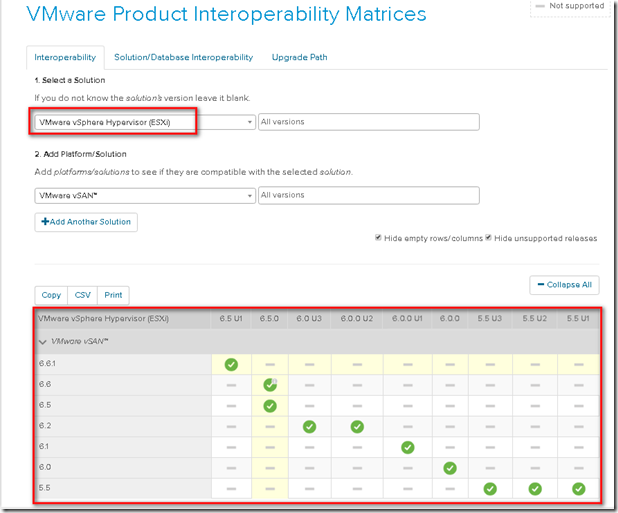This screenshot has height=513, width=618.
Task: Click the VMware Product Interoperability Matrices title
Action: 227,14
